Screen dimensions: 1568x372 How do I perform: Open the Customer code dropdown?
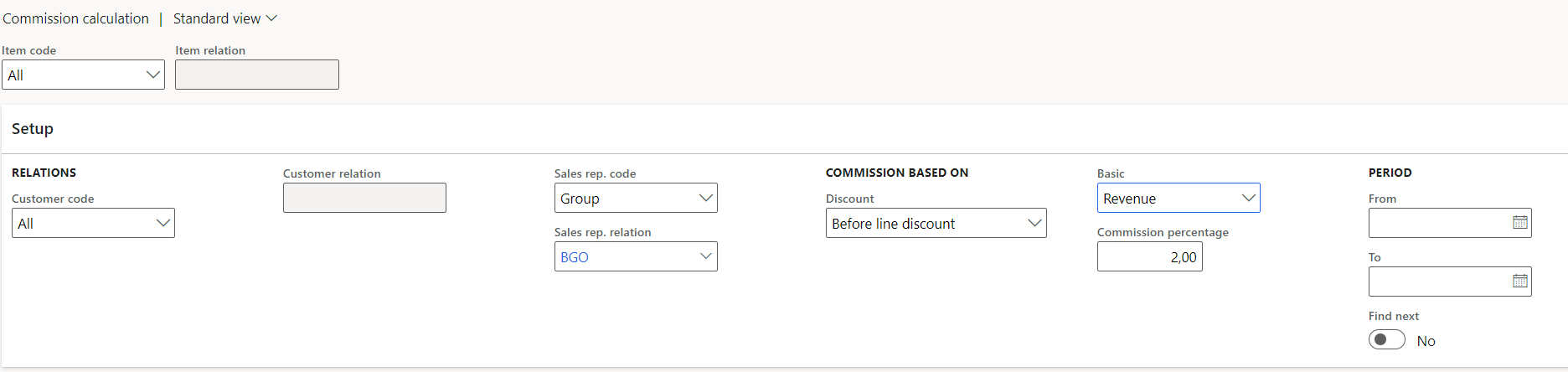[x=163, y=224]
